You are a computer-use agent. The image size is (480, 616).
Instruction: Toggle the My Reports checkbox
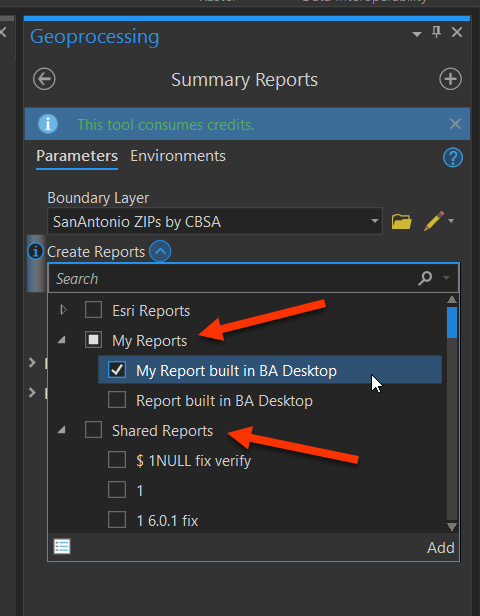click(93, 340)
